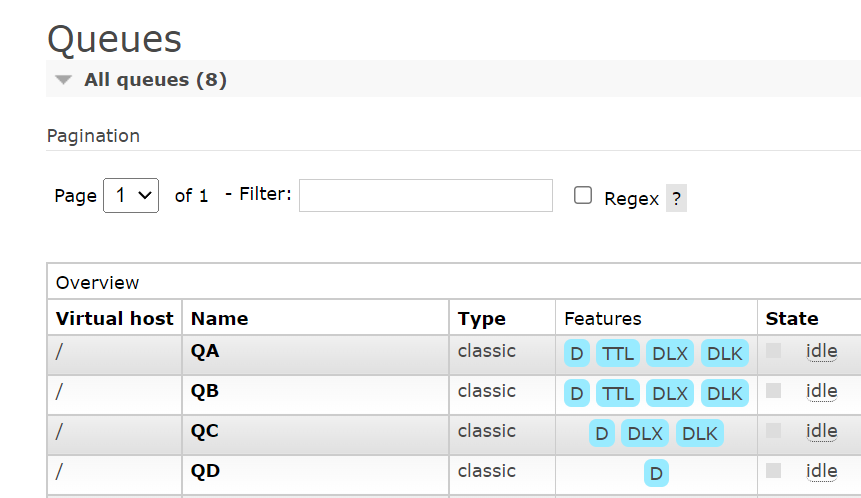Click the idle state of queue QD
Viewport: 861px width, 498px height.
click(821, 472)
